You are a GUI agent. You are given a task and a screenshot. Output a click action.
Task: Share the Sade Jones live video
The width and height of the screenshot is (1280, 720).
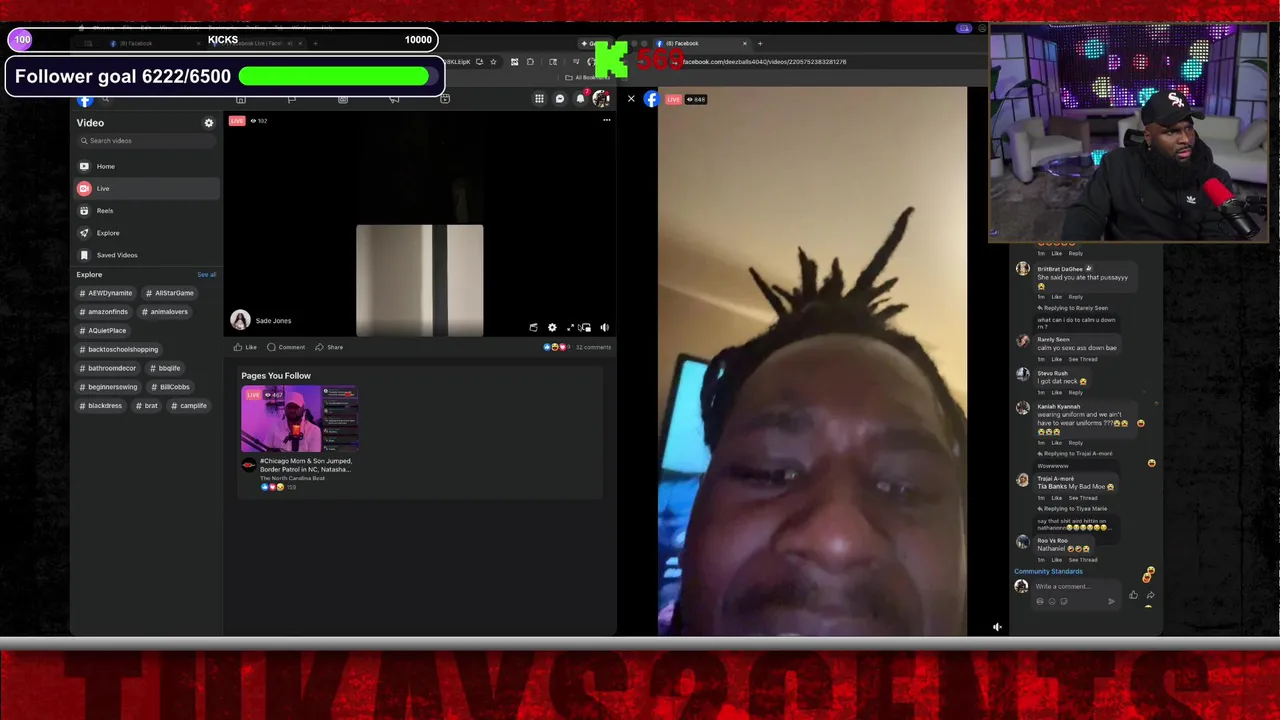point(329,347)
